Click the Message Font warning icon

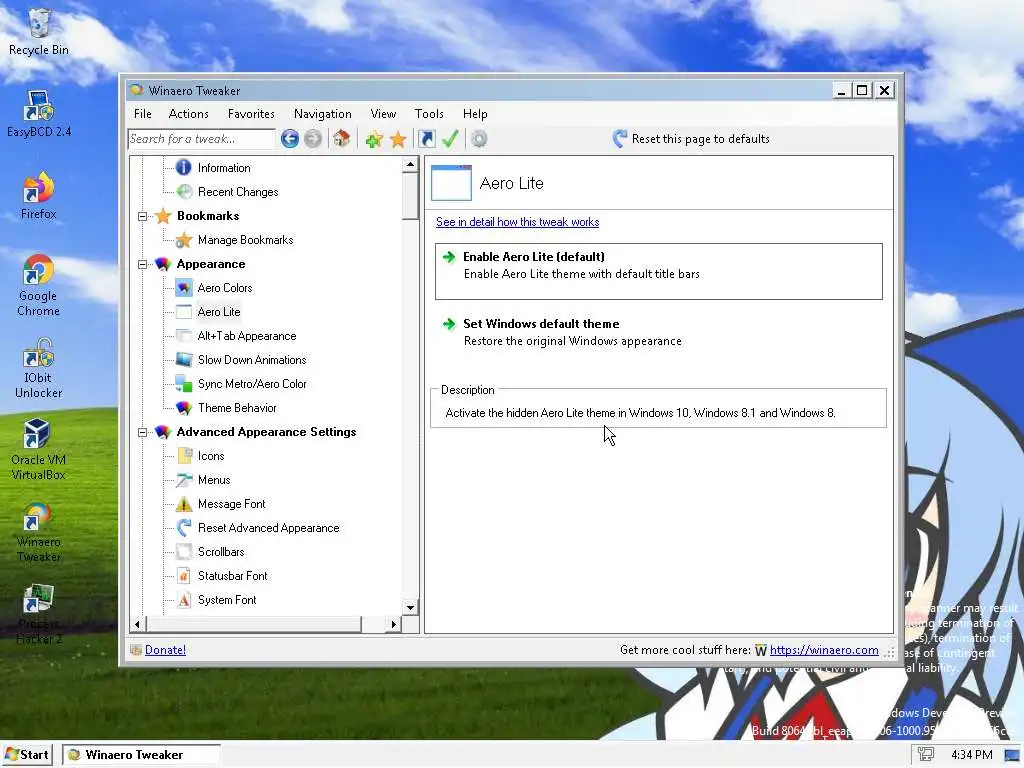(x=184, y=504)
